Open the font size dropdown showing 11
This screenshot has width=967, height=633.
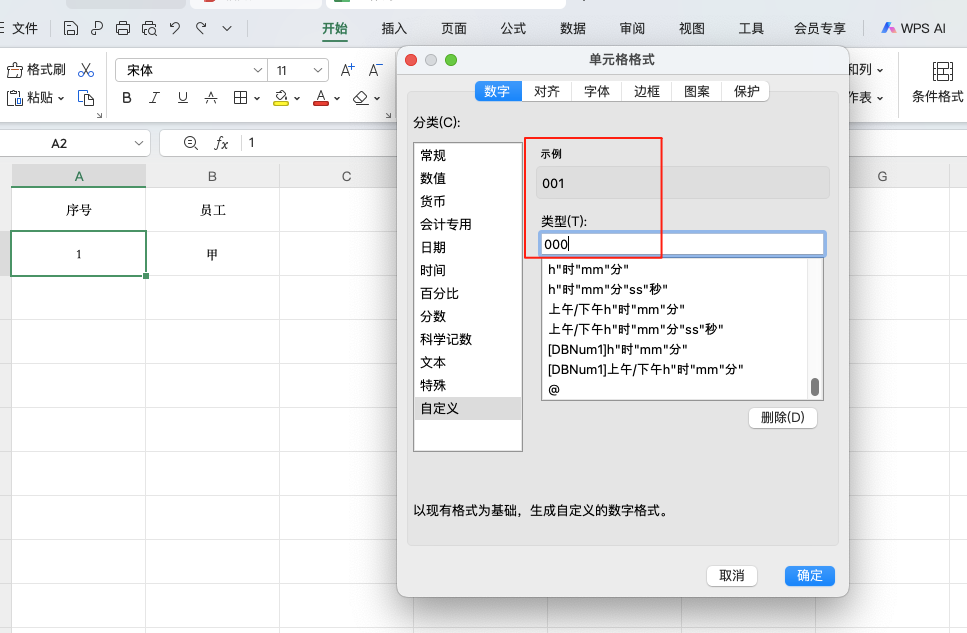click(x=297, y=70)
